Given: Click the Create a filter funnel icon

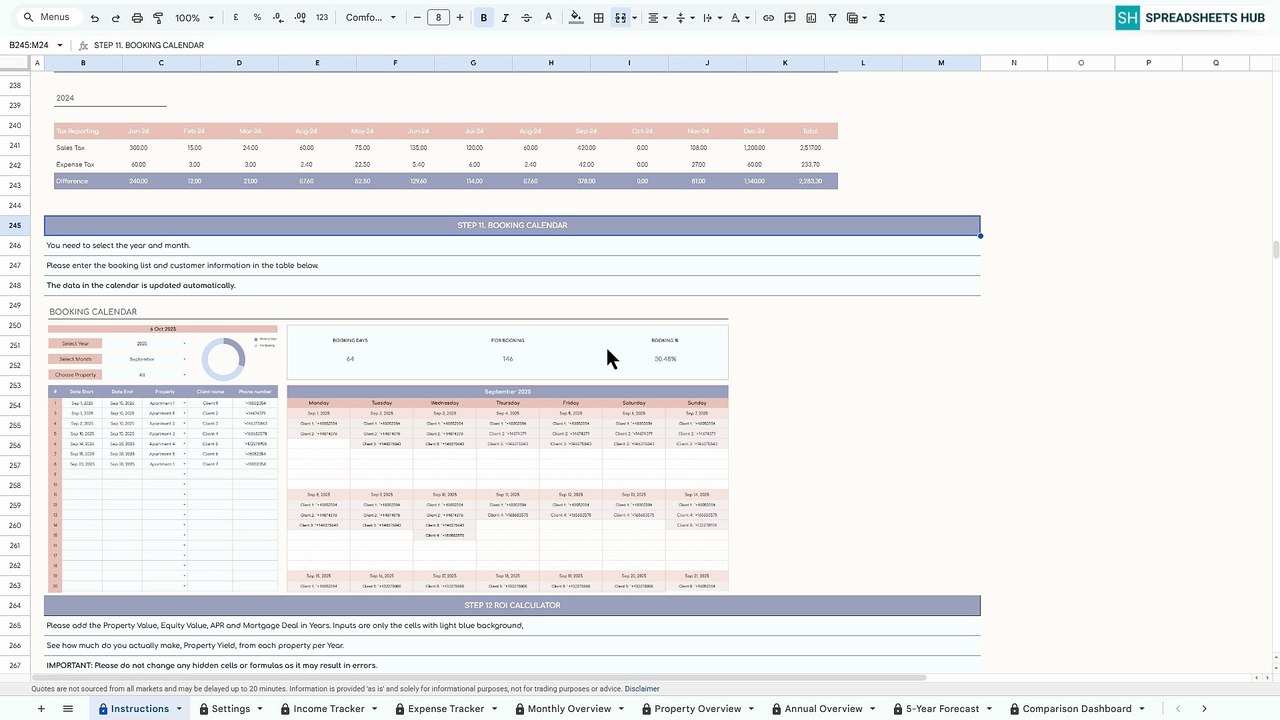Looking at the screenshot, I should tap(832, 18).
